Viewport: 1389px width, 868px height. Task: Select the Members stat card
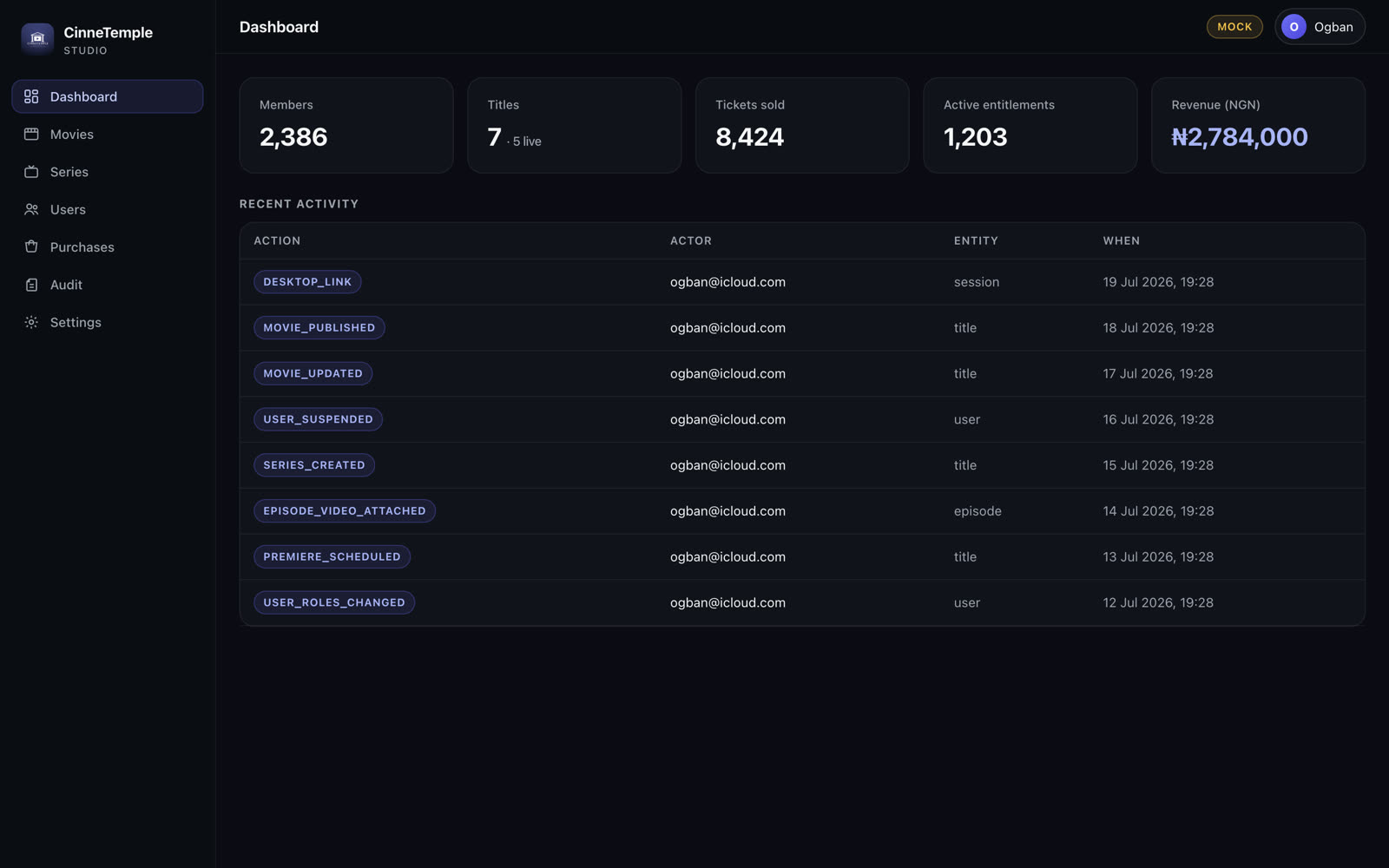[x=346, y=125]
